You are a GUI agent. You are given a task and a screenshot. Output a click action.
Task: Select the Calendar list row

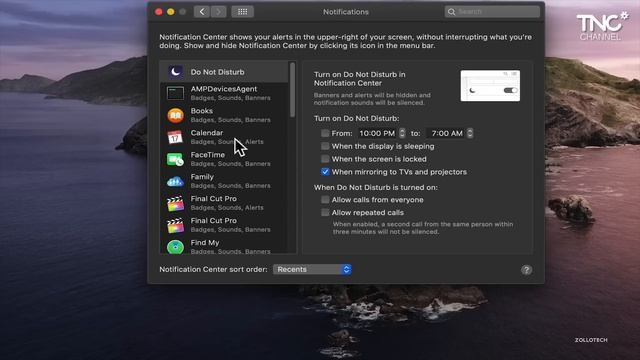(224, 137)
